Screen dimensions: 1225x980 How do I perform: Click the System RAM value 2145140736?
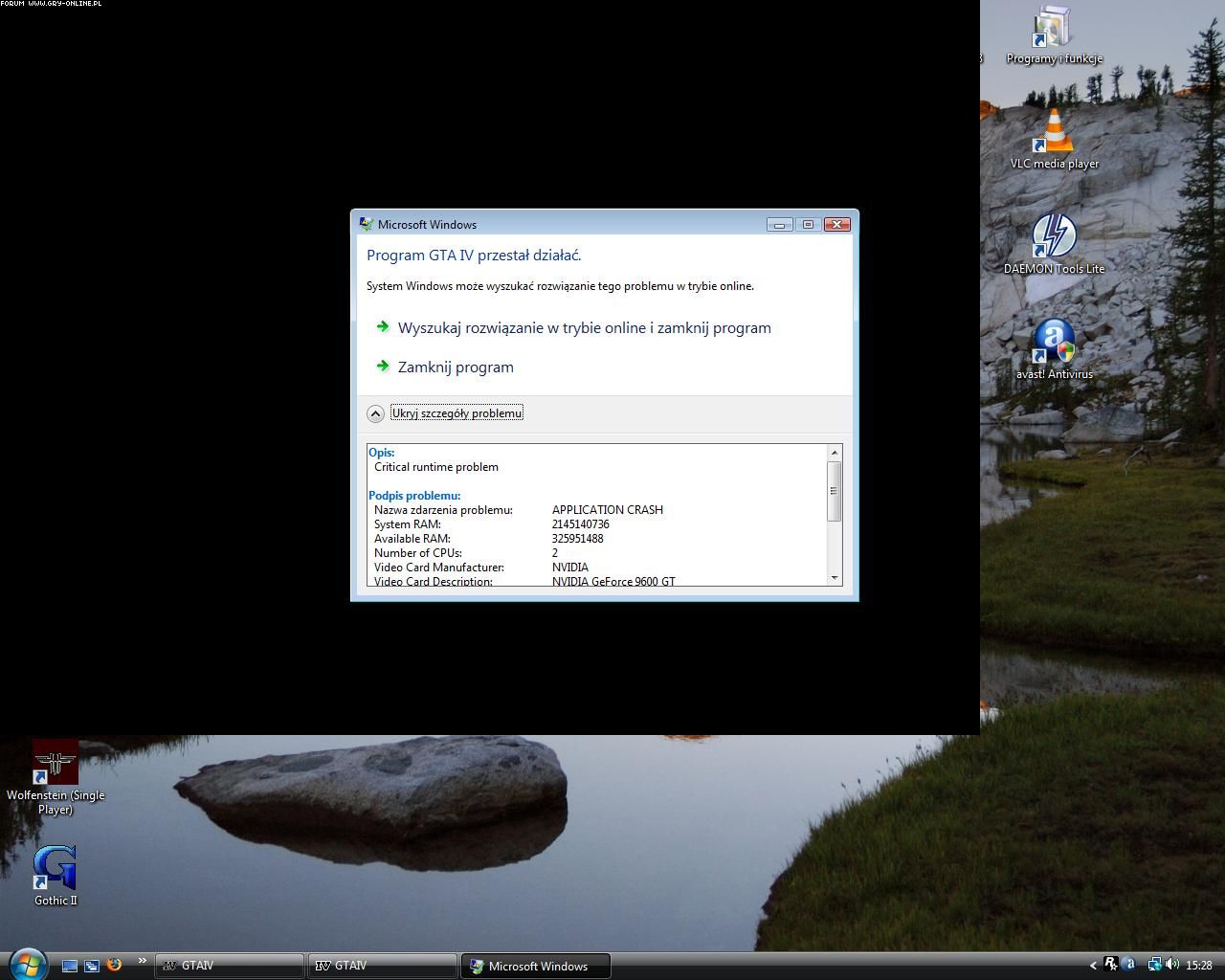click(581, 524)
